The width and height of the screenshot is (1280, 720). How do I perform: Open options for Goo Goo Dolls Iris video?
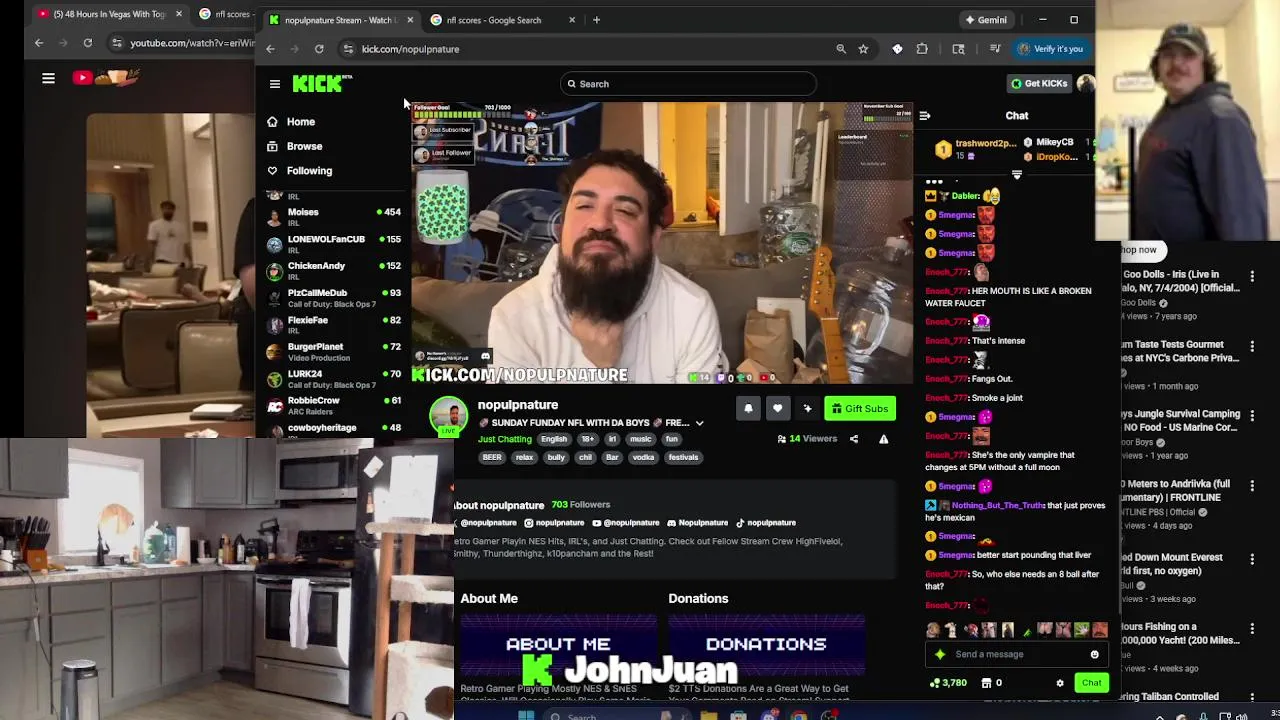point(1252,276)
